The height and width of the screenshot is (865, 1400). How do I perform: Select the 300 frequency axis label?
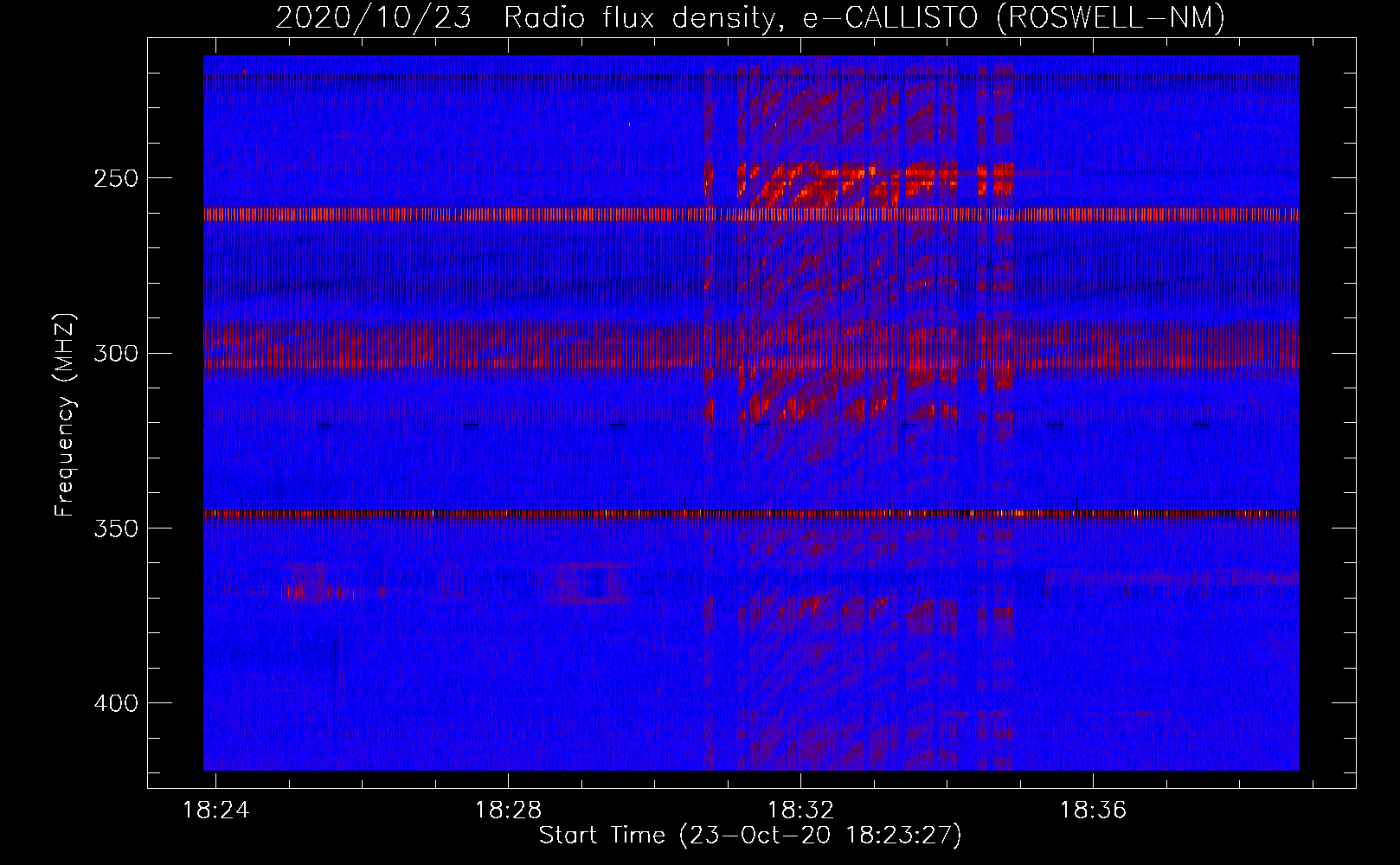pyautogui.click(x=115, y=353)
